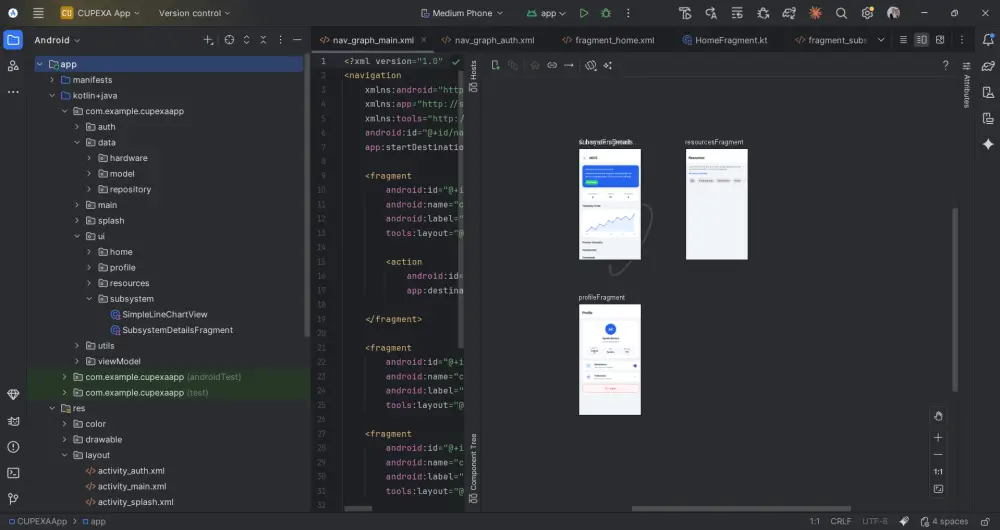This screenshot has width=1000, height=530.
Task: Toggle the Hosts panel tab
Action: [473, 76]
